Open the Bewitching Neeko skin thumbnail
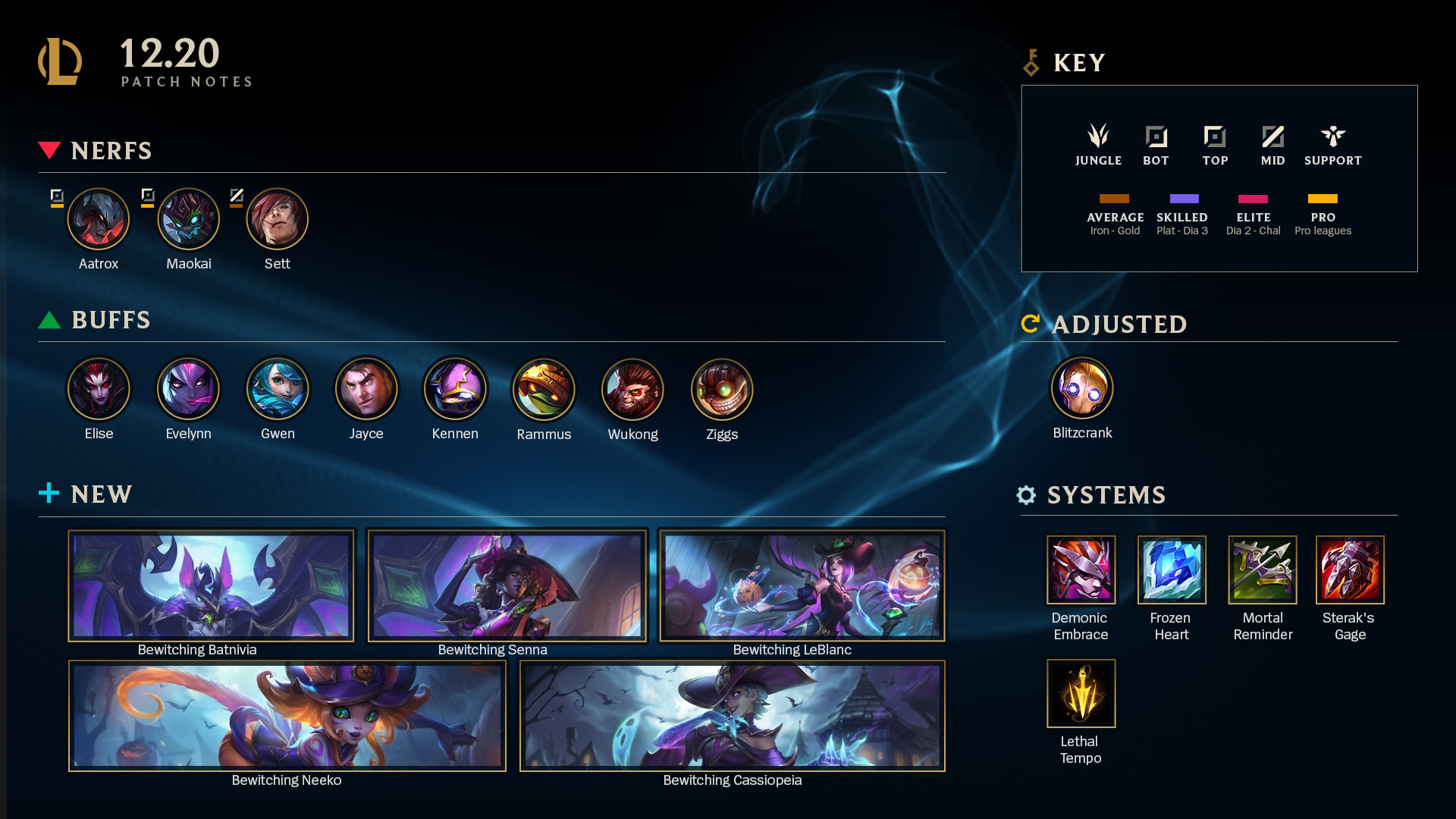 pos(287,716)
